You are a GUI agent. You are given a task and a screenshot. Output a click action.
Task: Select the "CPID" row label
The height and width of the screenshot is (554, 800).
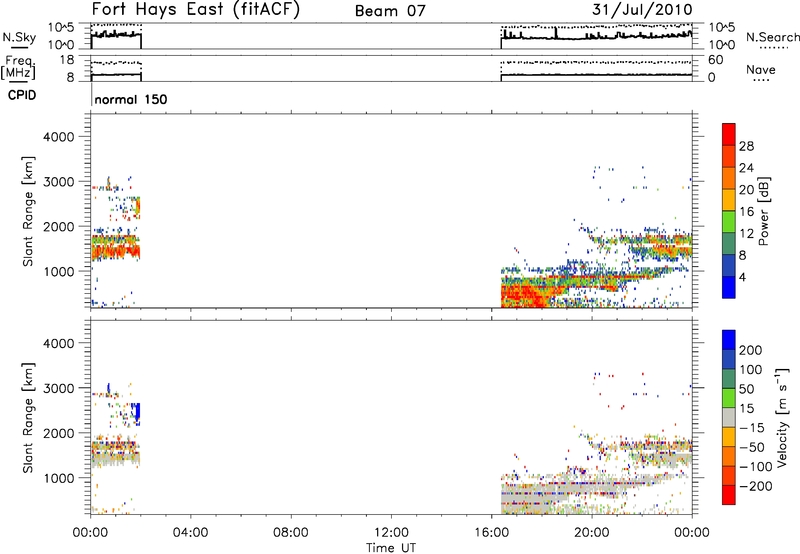coord(22,95)
